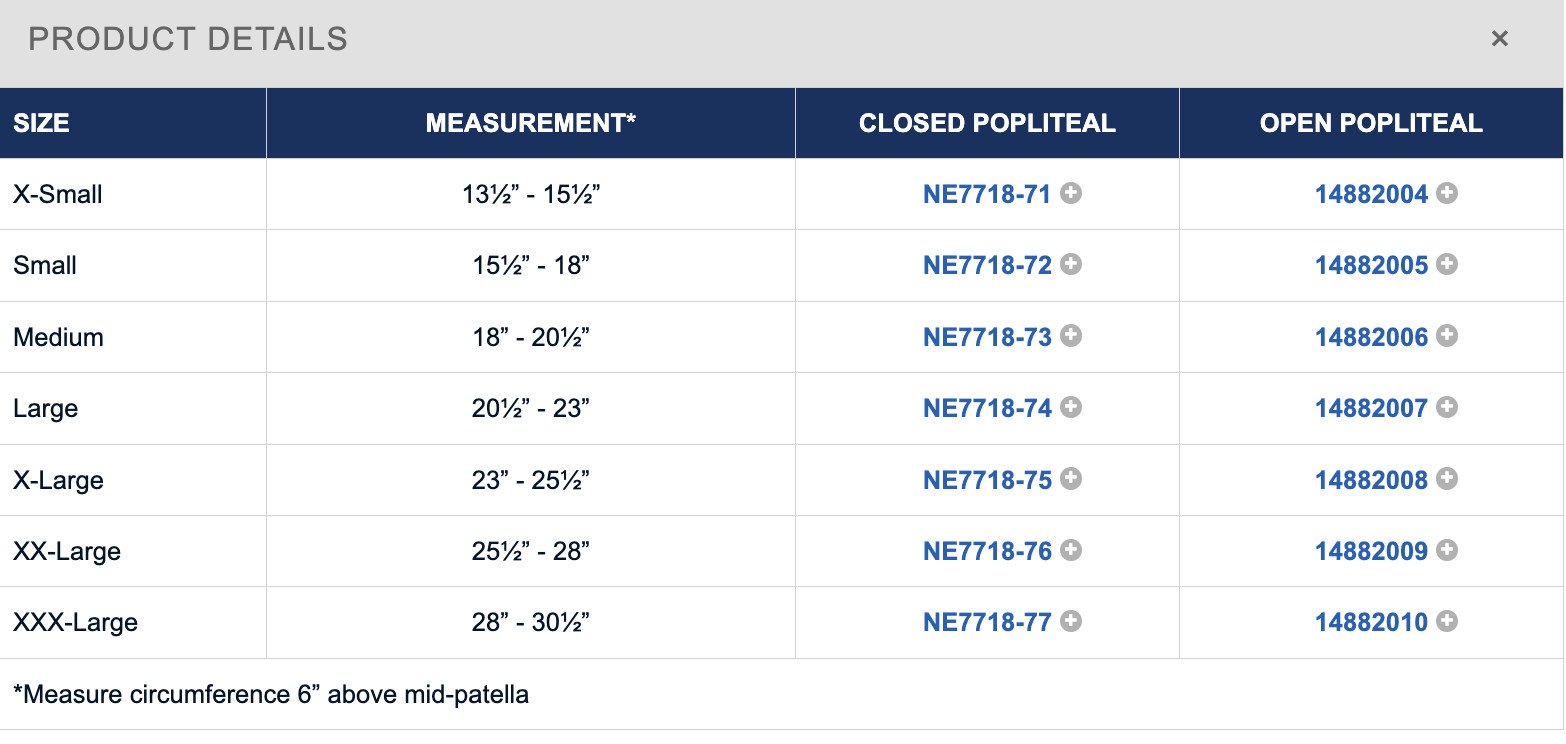Open the 14882009 product link

point(1371,551)
